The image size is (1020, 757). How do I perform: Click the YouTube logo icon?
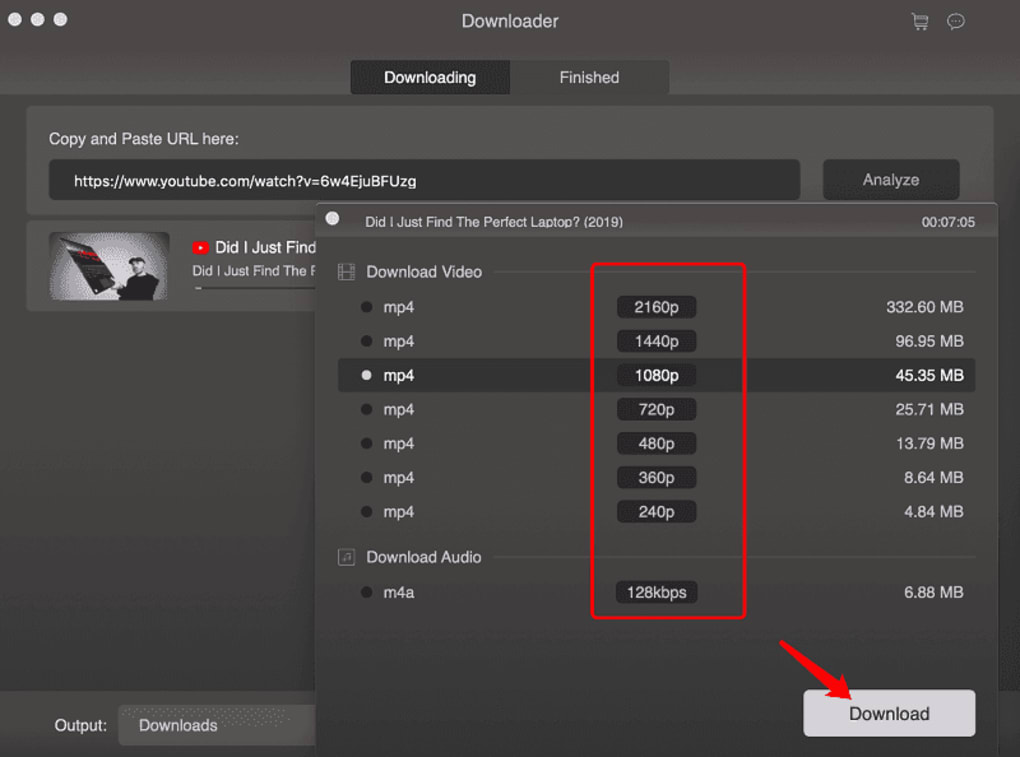coord(201,247)
